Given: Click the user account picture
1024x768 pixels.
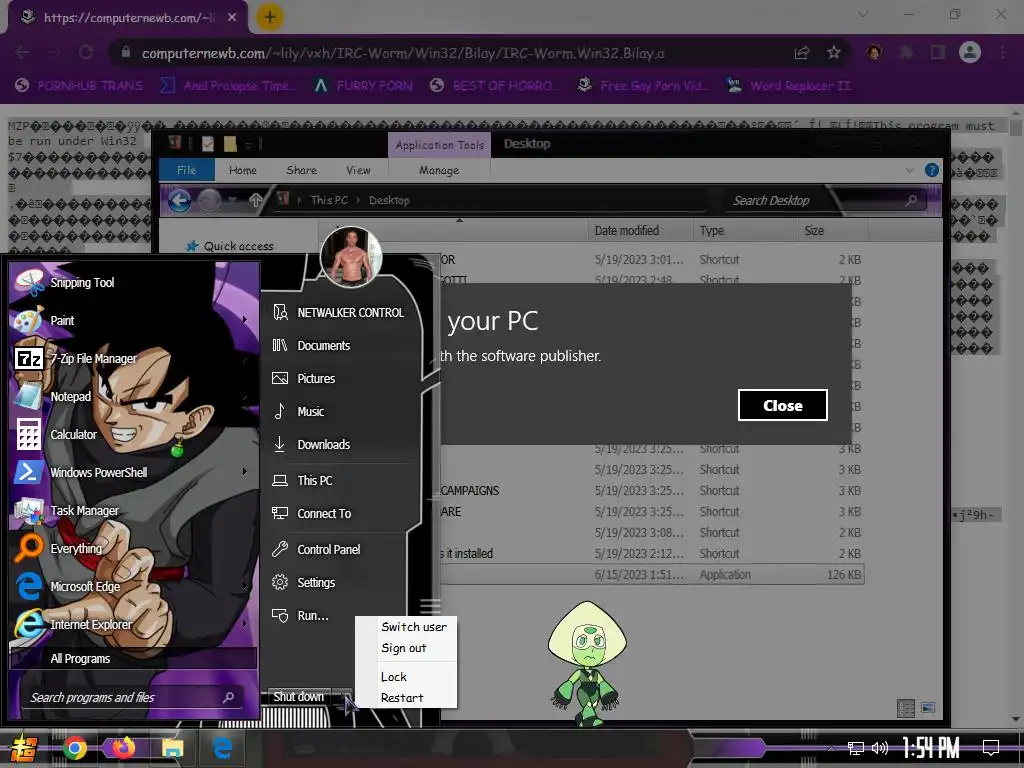Looking at the screenshot, I should pos(351,257).
